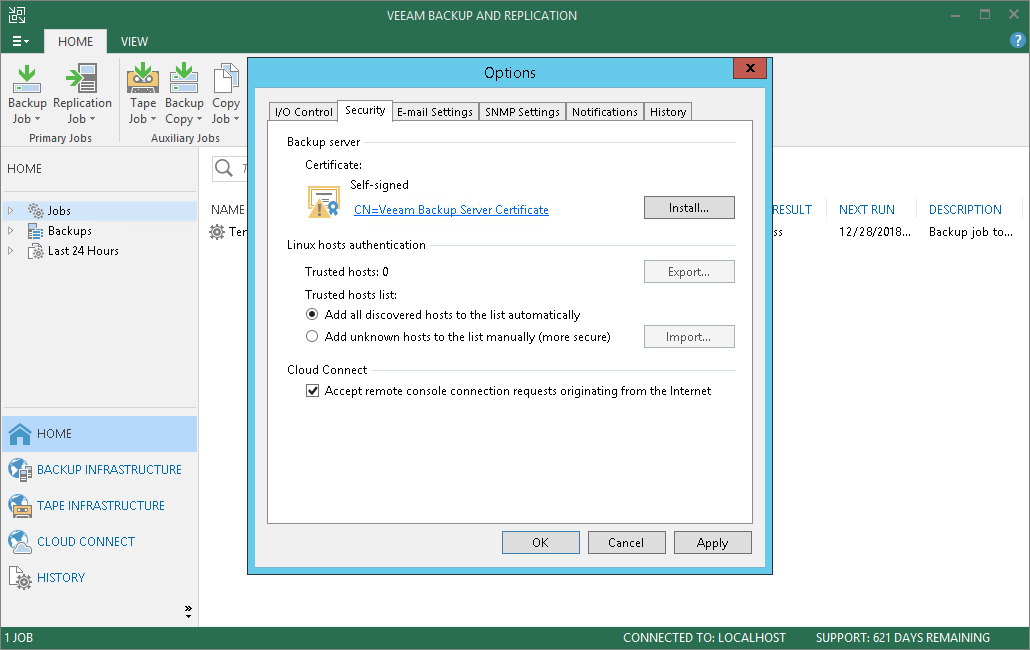Click the disabled Import... button
The image size is (1030, 650).
pyautogui.click(x=689, y=337)
